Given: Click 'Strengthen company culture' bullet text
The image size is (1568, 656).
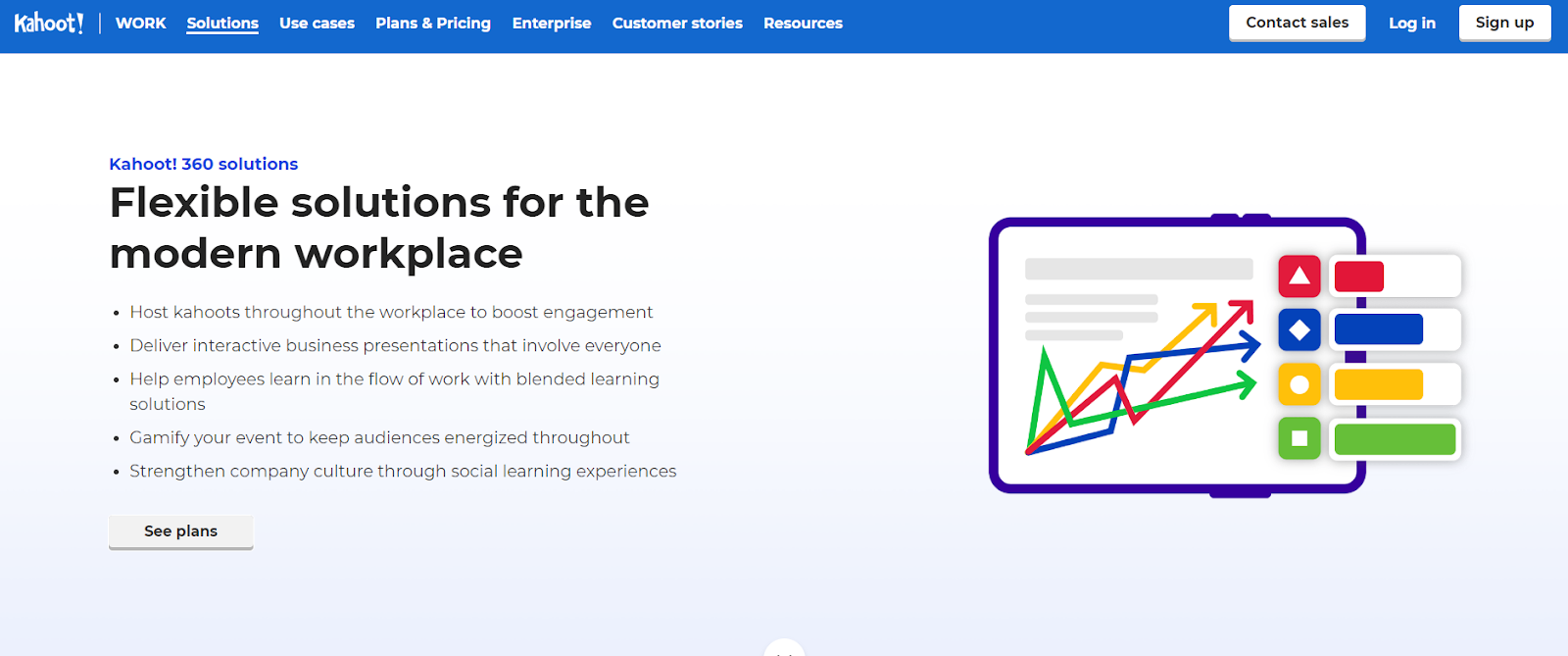Looking at the screenshot, I should tap(403, 471).
